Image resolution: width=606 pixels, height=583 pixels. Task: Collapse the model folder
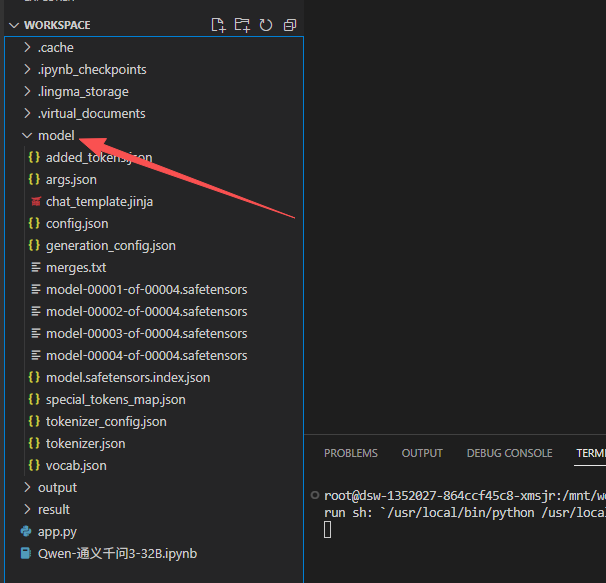pos(27,136)
